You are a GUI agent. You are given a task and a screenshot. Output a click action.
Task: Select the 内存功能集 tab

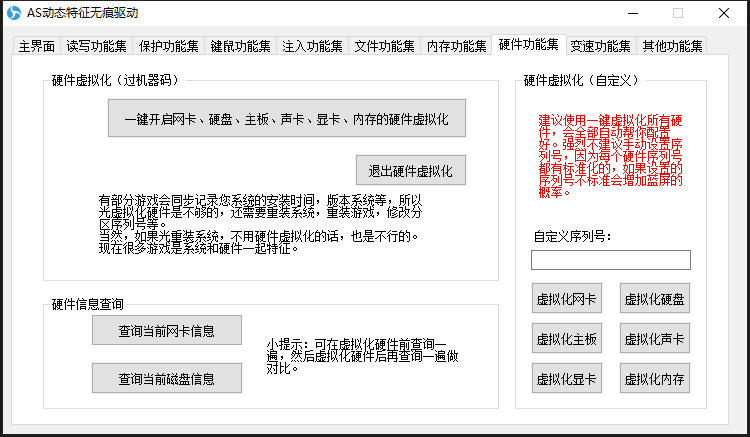pos(456,46)
